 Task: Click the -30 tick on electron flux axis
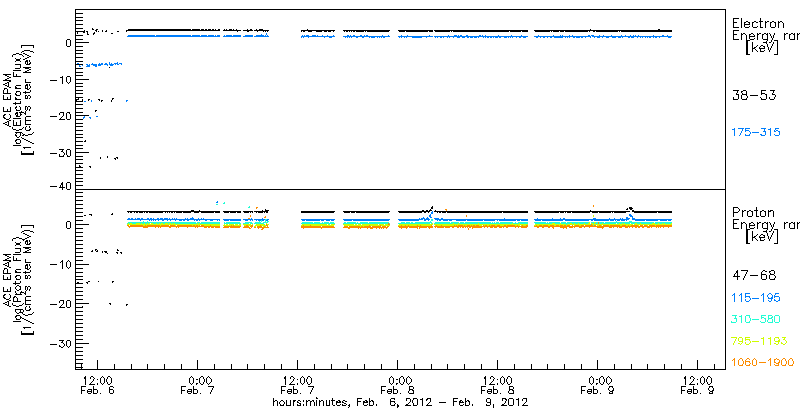pyautogui.click(x=61, y=152)
